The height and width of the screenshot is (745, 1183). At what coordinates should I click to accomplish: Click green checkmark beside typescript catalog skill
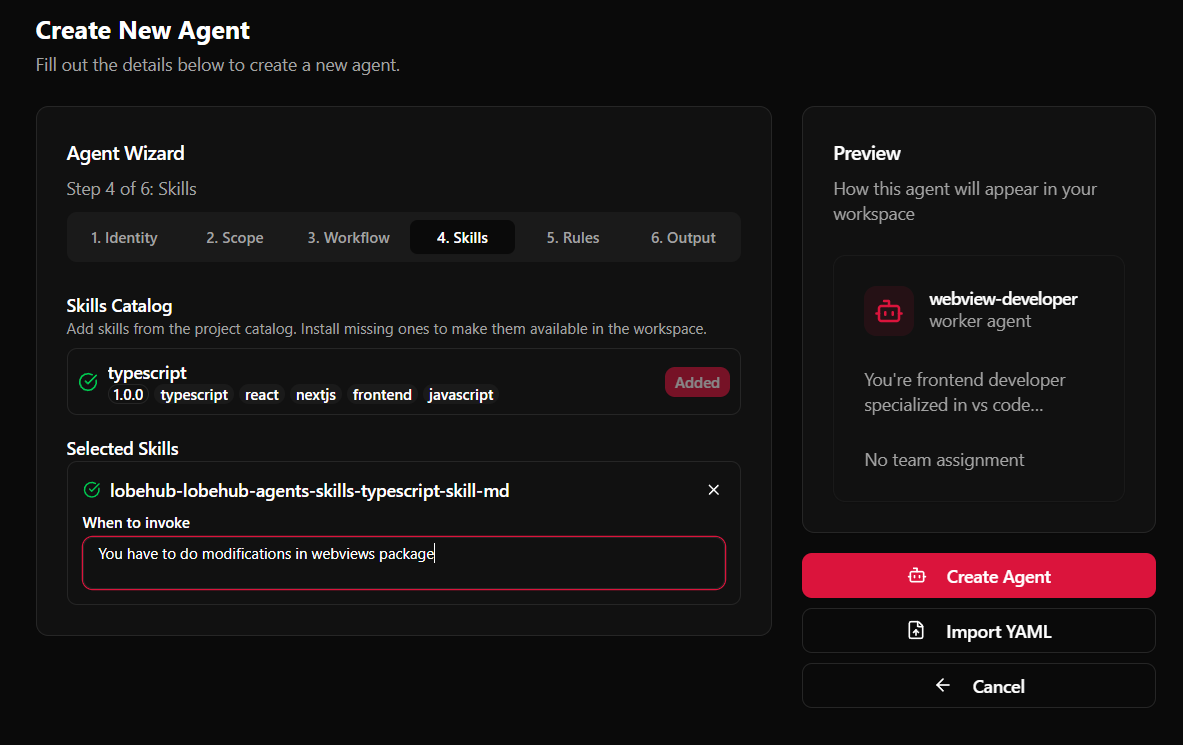(88, 382)
